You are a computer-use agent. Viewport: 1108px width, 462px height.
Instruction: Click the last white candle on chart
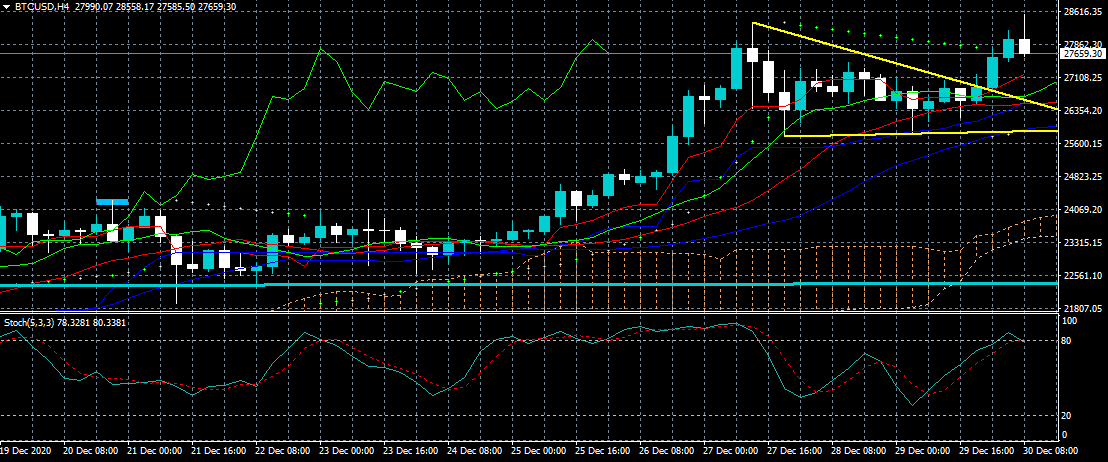tap(1025, 46)
